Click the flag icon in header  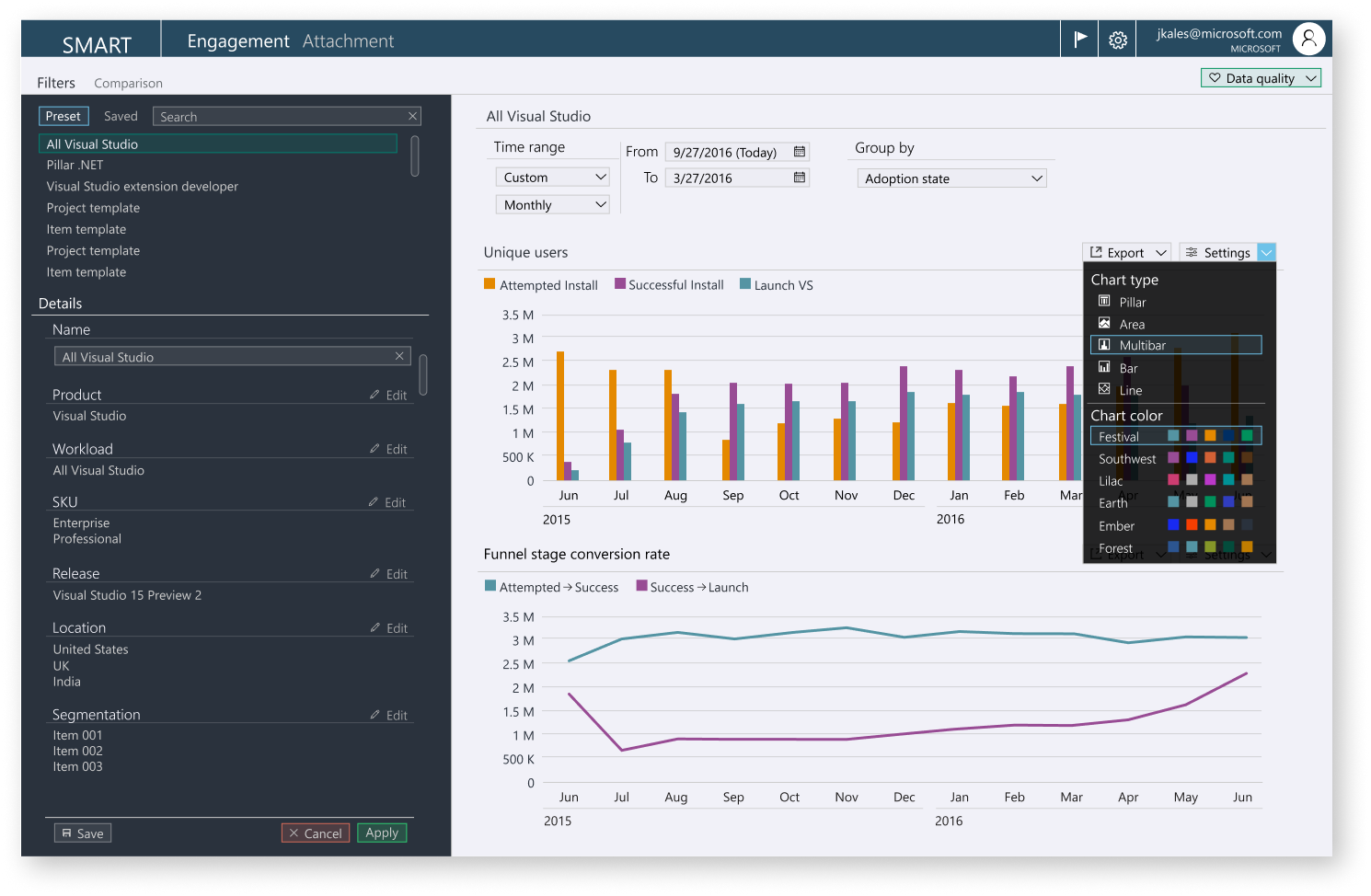tap(1080, 39)
